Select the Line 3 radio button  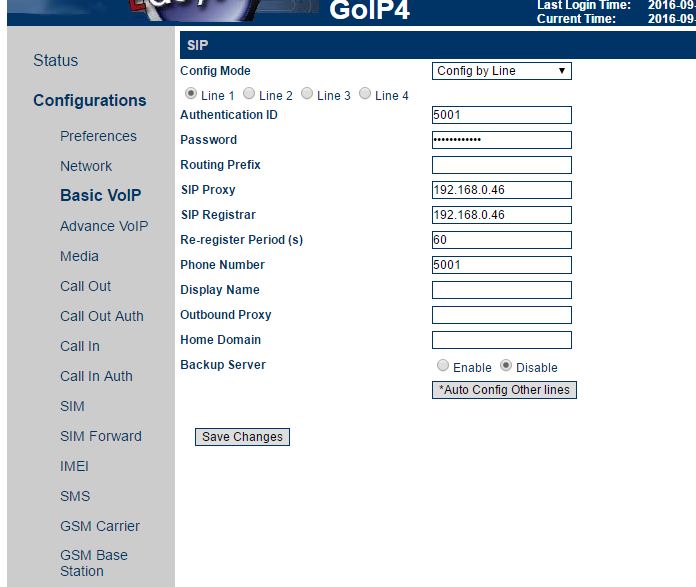tap(307, 95)
